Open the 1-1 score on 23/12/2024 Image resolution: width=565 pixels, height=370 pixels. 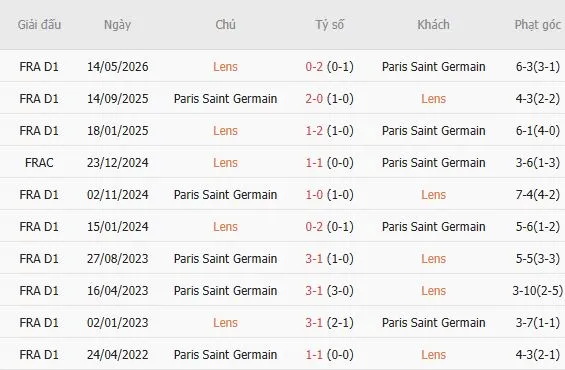pyautogui.click(x=314, y=163)
